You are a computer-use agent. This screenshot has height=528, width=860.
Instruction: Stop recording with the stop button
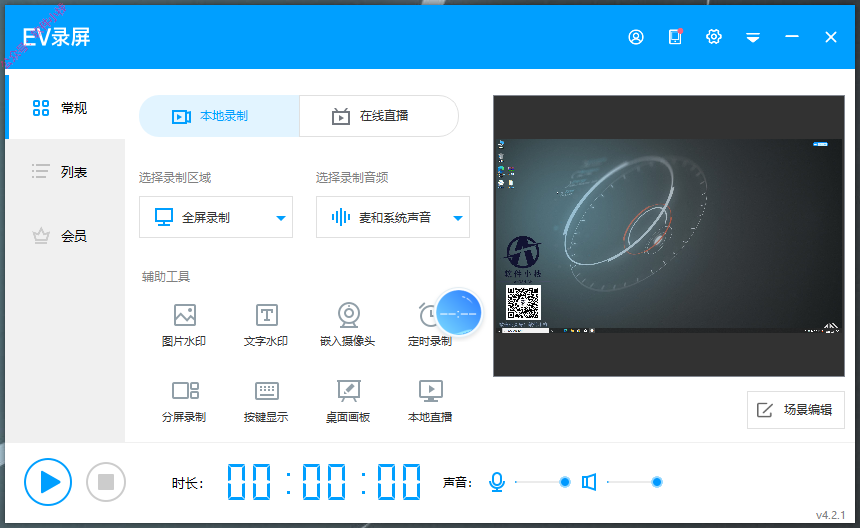click(106, 482)
